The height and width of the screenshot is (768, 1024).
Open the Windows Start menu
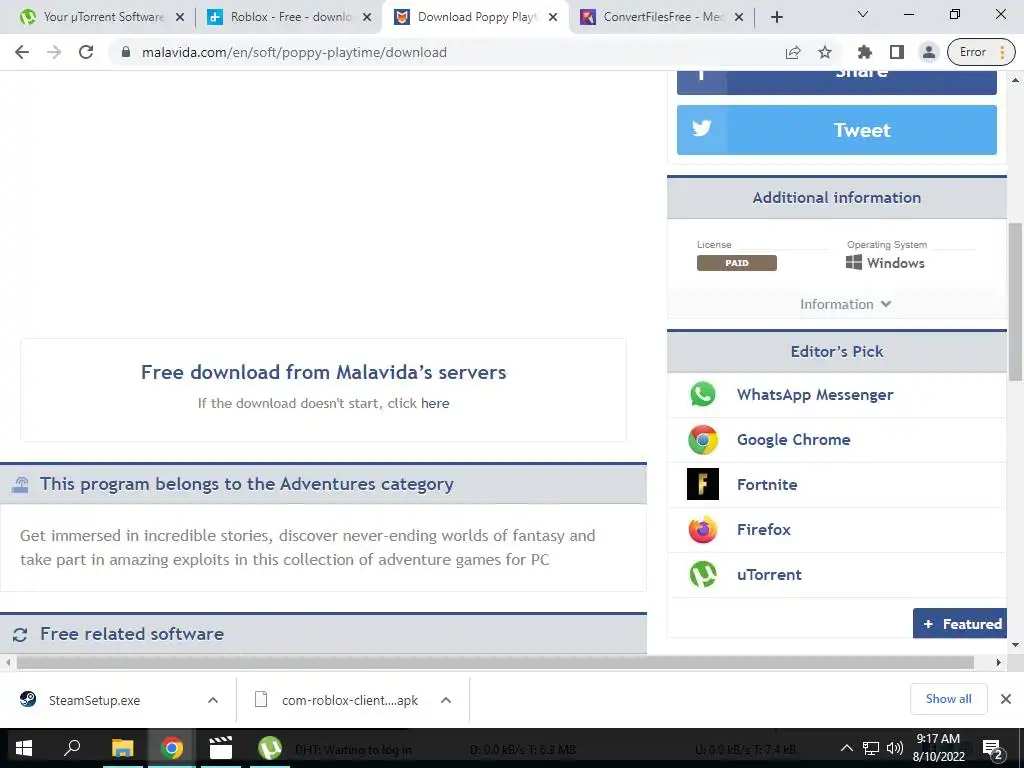click(x=24, y=748)
